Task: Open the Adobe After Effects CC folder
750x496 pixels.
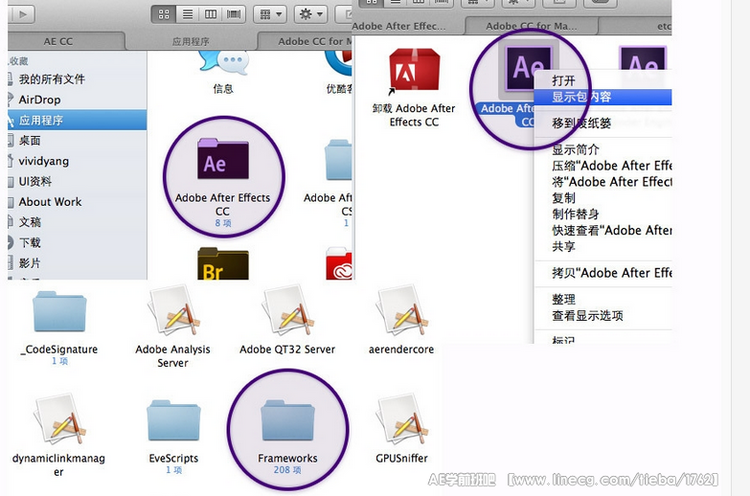Action: pyautogui.click(x=223, y=159)
